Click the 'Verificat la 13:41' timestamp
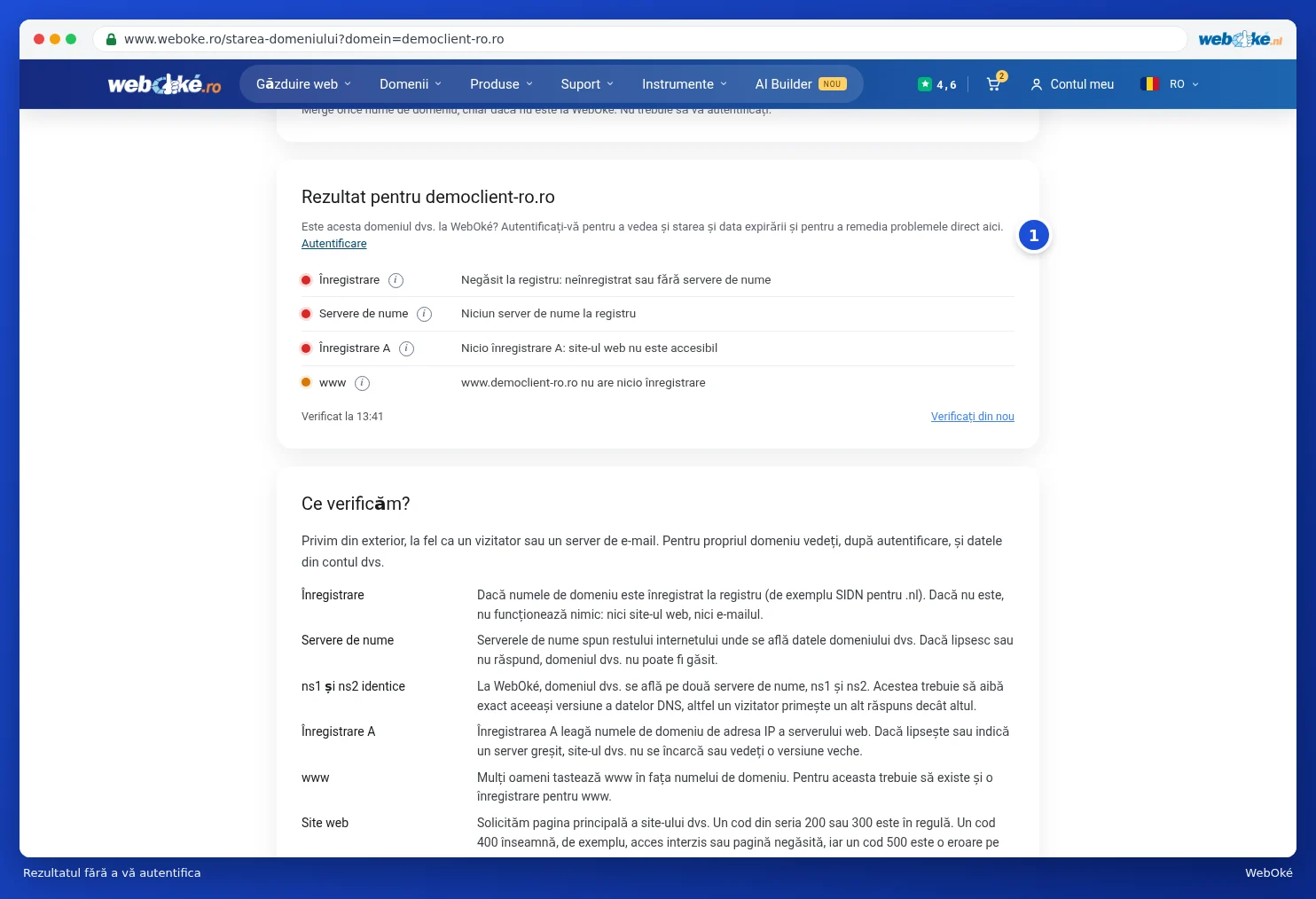 (342, 417)
